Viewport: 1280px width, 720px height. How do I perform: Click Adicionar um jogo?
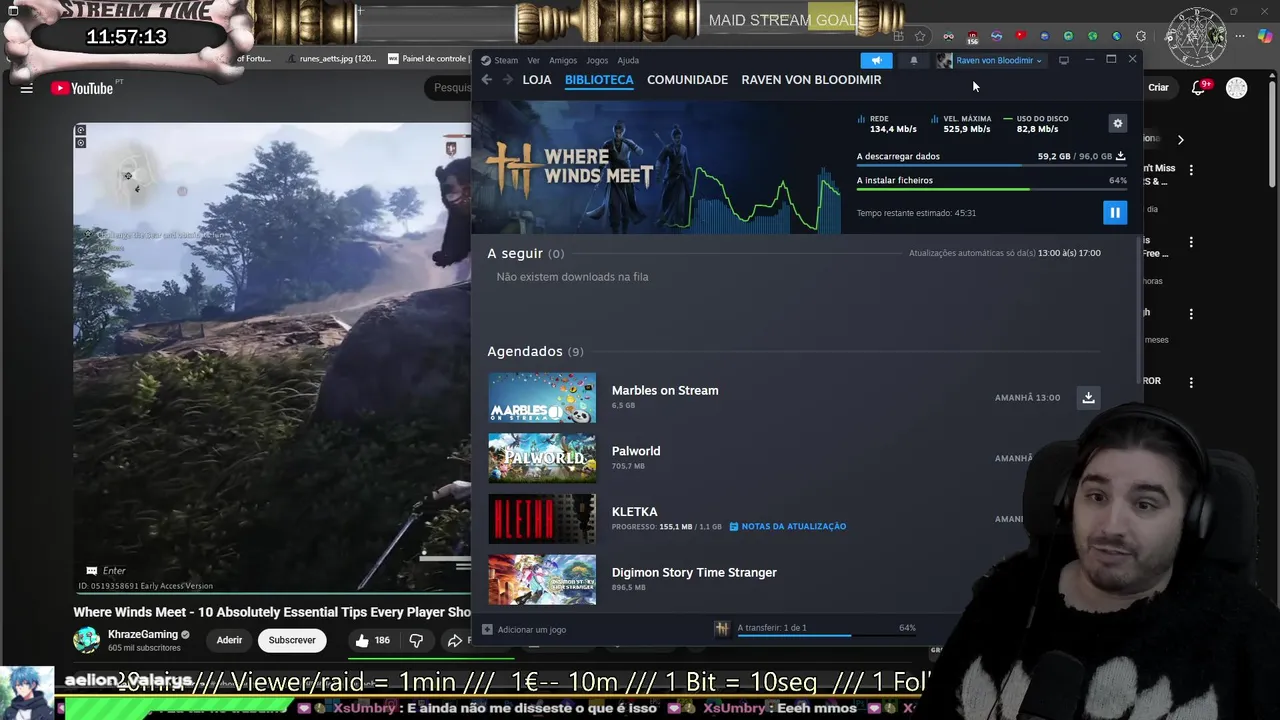[524, 629]
